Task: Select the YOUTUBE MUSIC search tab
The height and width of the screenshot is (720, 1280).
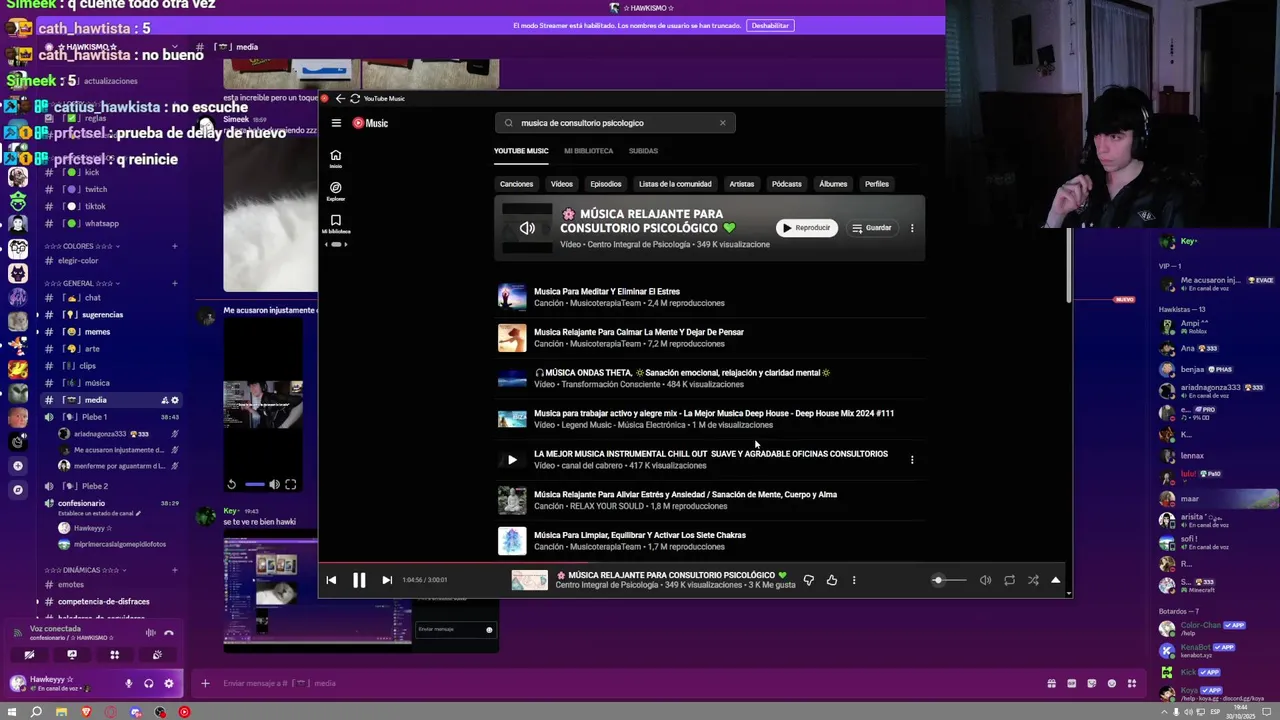Action: (521, 151)
